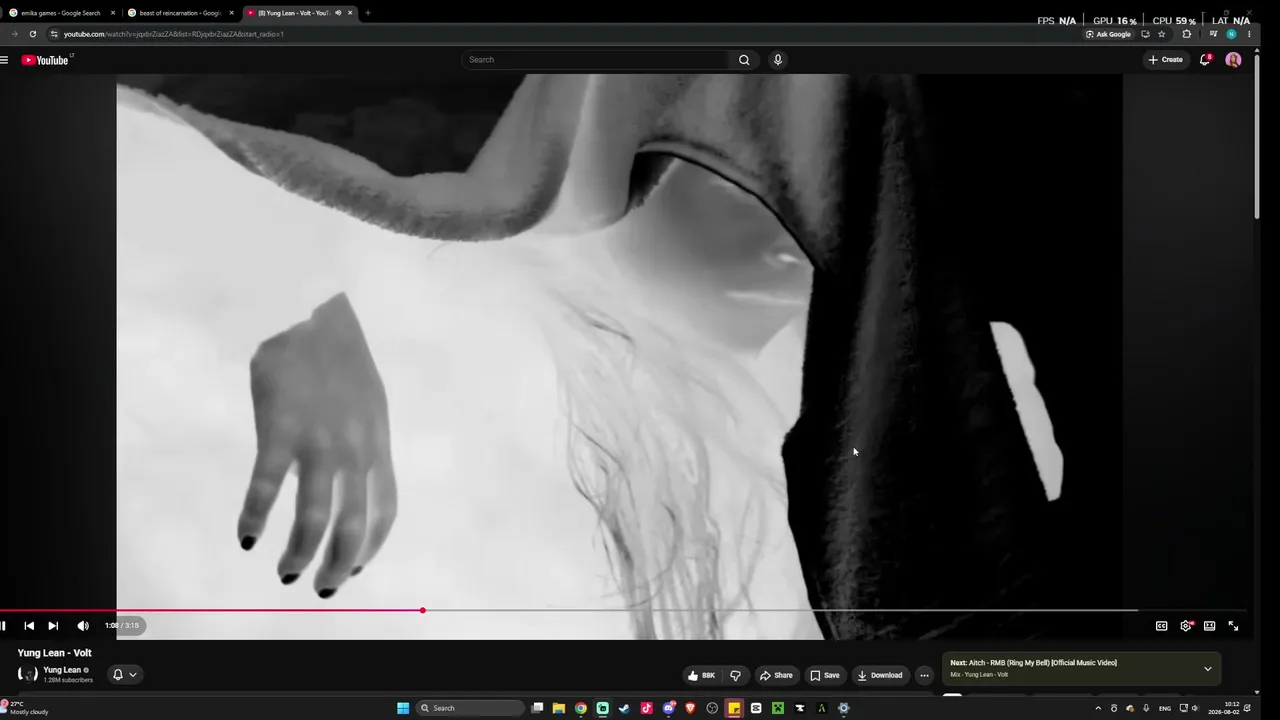
Task: Expand the Next: Aitch - RMS mix panel
Action: pyautogui.click(x=1207, y=669)
